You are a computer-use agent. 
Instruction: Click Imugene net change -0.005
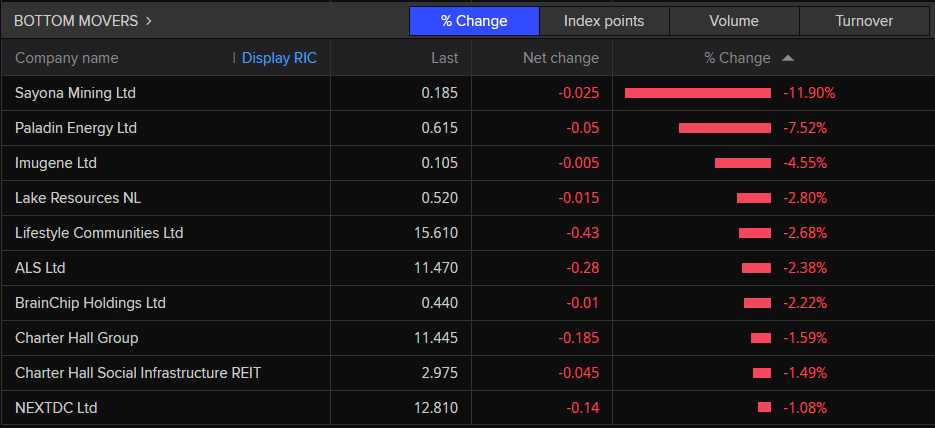pyautogui.click(x=578, y=163)
